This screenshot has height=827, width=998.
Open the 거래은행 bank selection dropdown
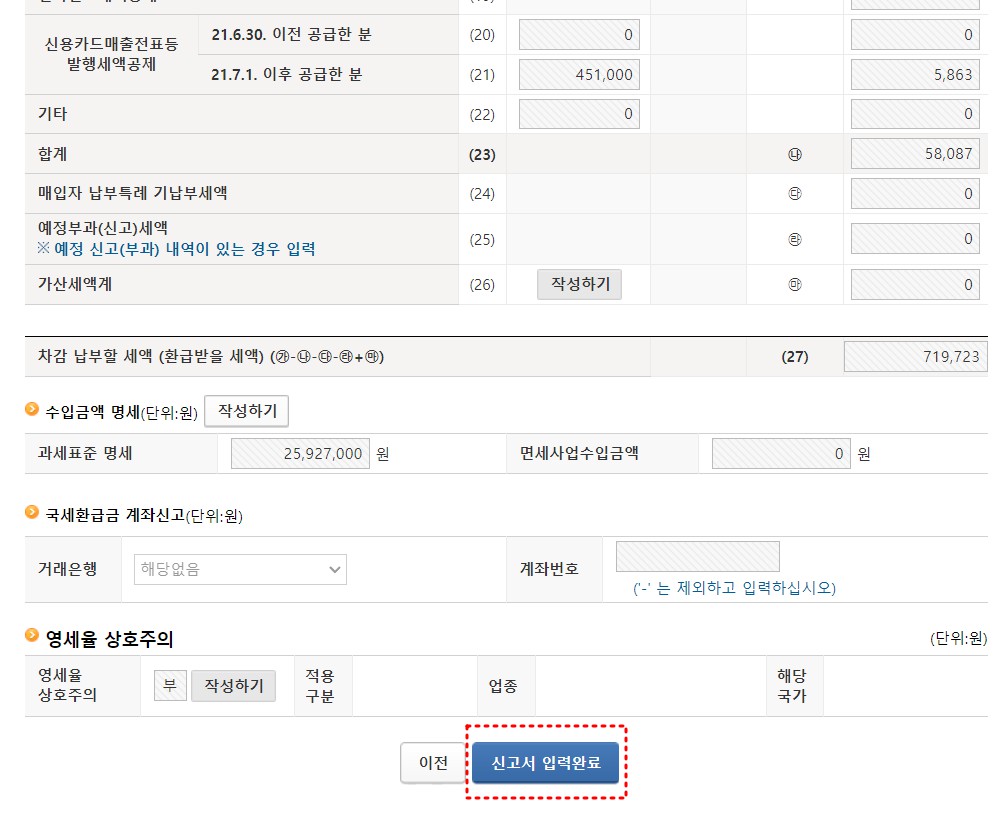click(238, 569)
